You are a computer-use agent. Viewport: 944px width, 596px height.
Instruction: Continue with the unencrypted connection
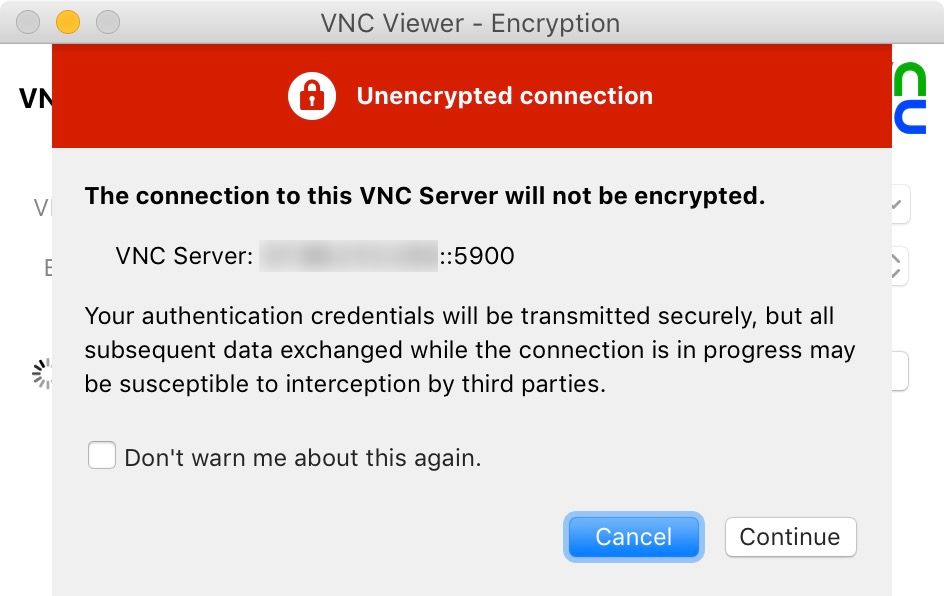790,536
